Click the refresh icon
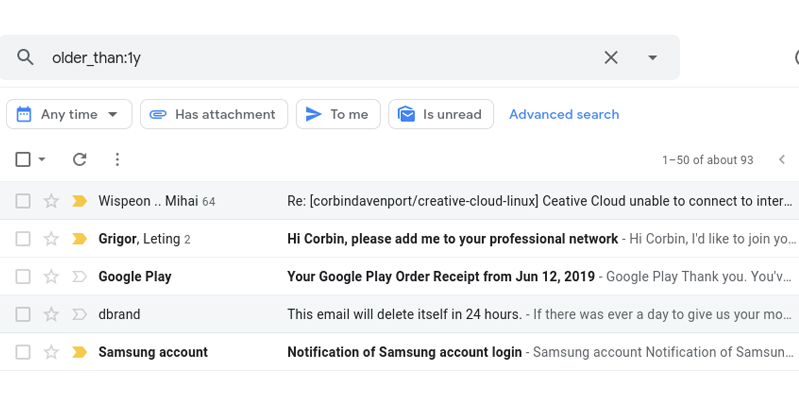The image size is (799, 400). (x=79, y=159)
